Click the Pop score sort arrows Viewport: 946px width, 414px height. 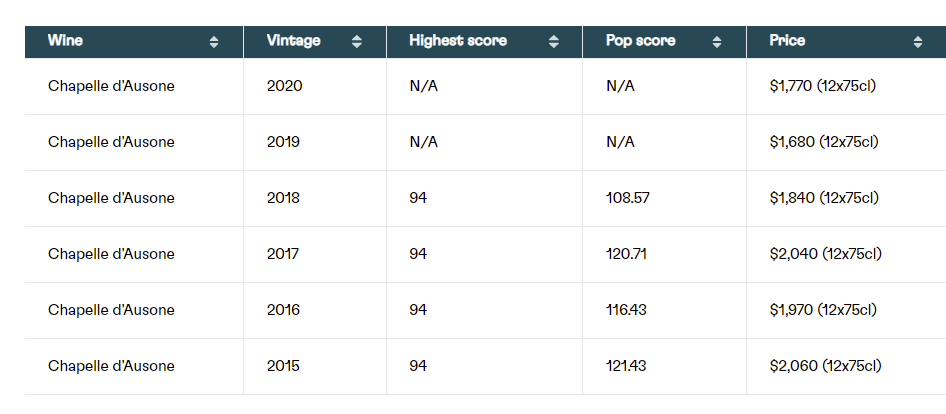click(x=717, y=42)
